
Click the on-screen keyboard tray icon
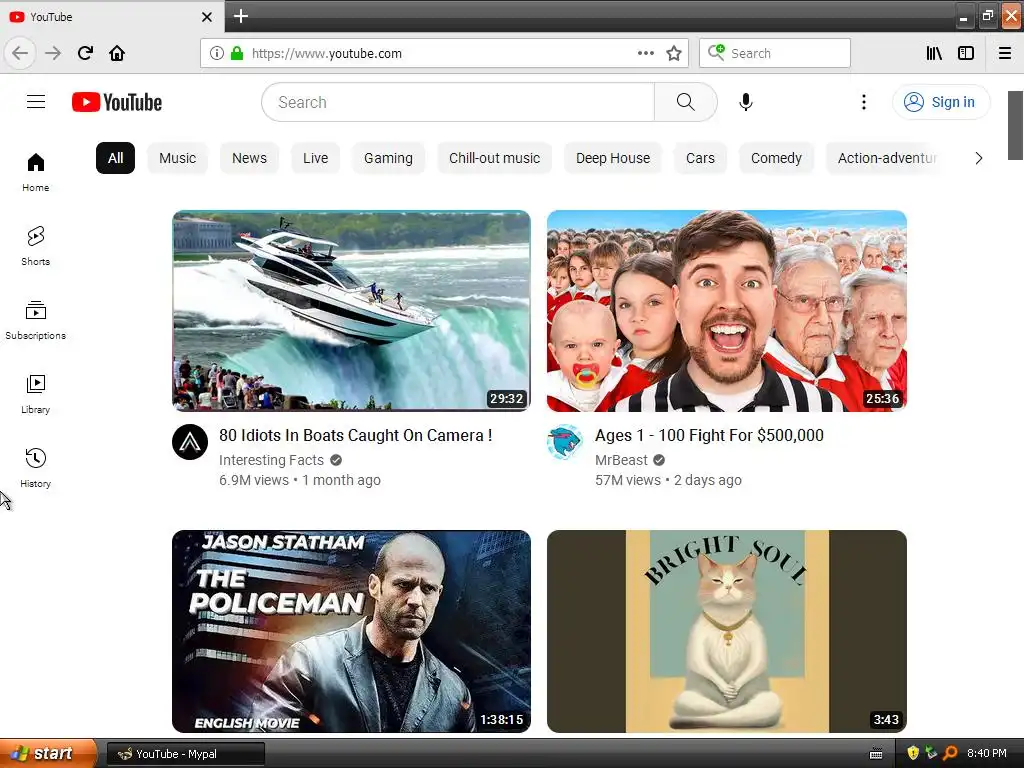pyautogui.click(x=876, y=754)
